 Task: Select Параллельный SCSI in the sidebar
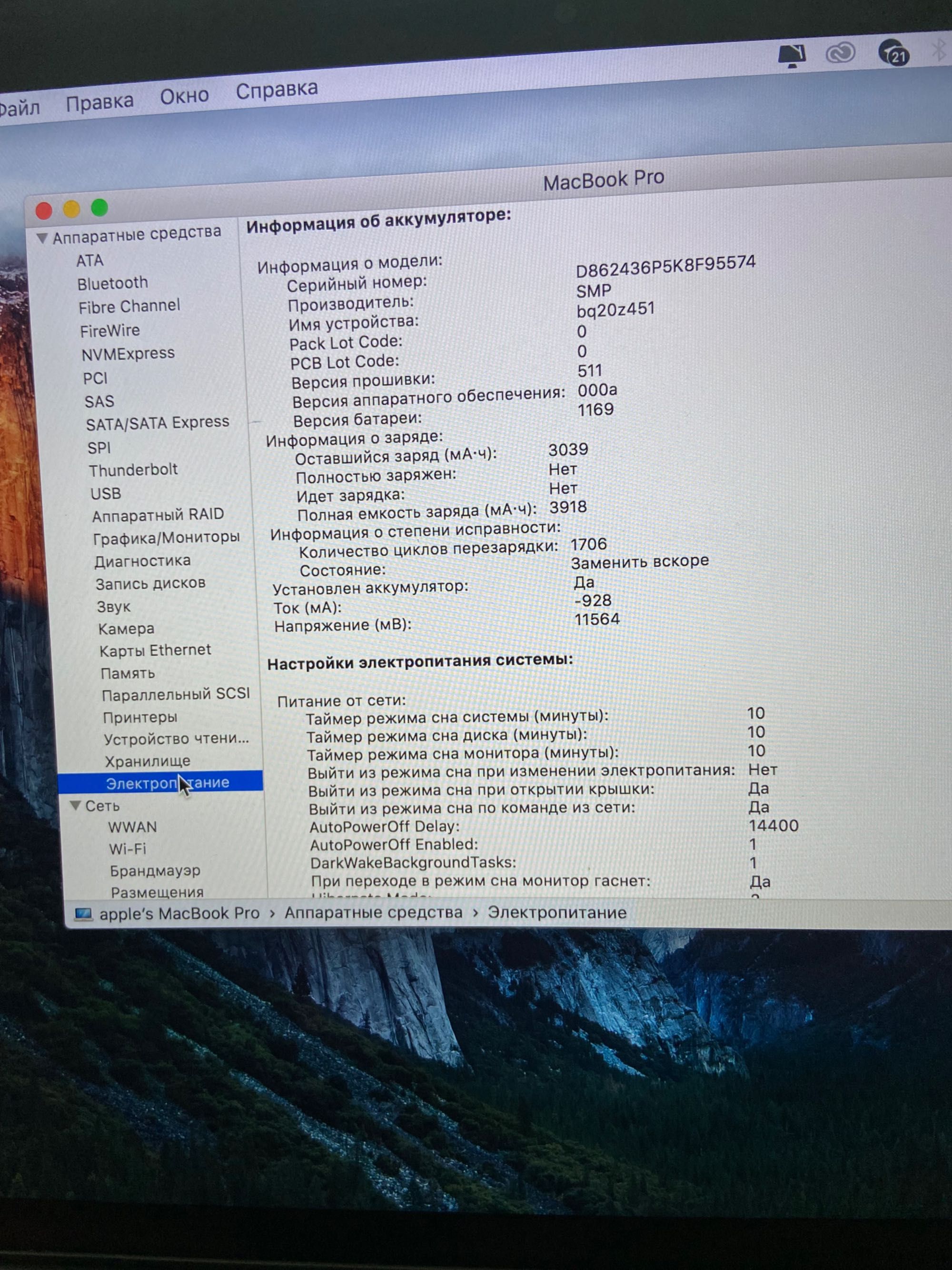tap(176, 695)
